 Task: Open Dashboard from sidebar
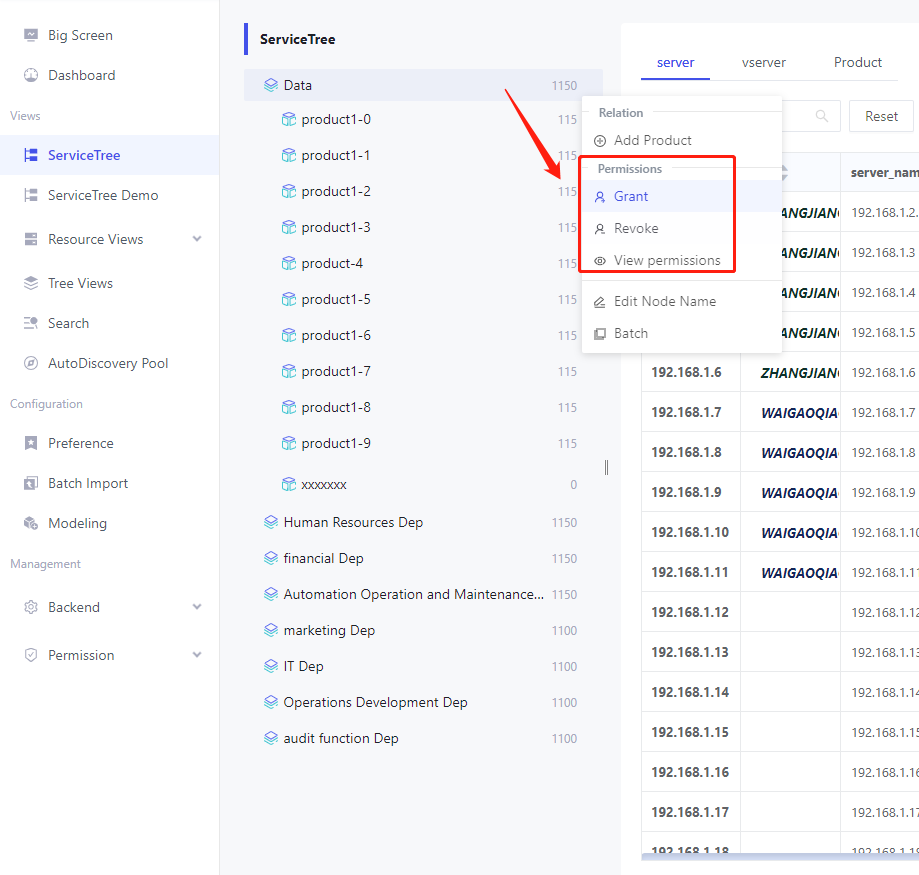coord(110,75)
